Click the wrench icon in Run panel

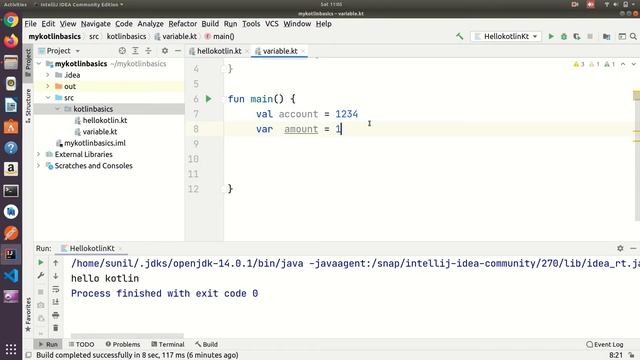pyautogui.click(x=41, y=276)
